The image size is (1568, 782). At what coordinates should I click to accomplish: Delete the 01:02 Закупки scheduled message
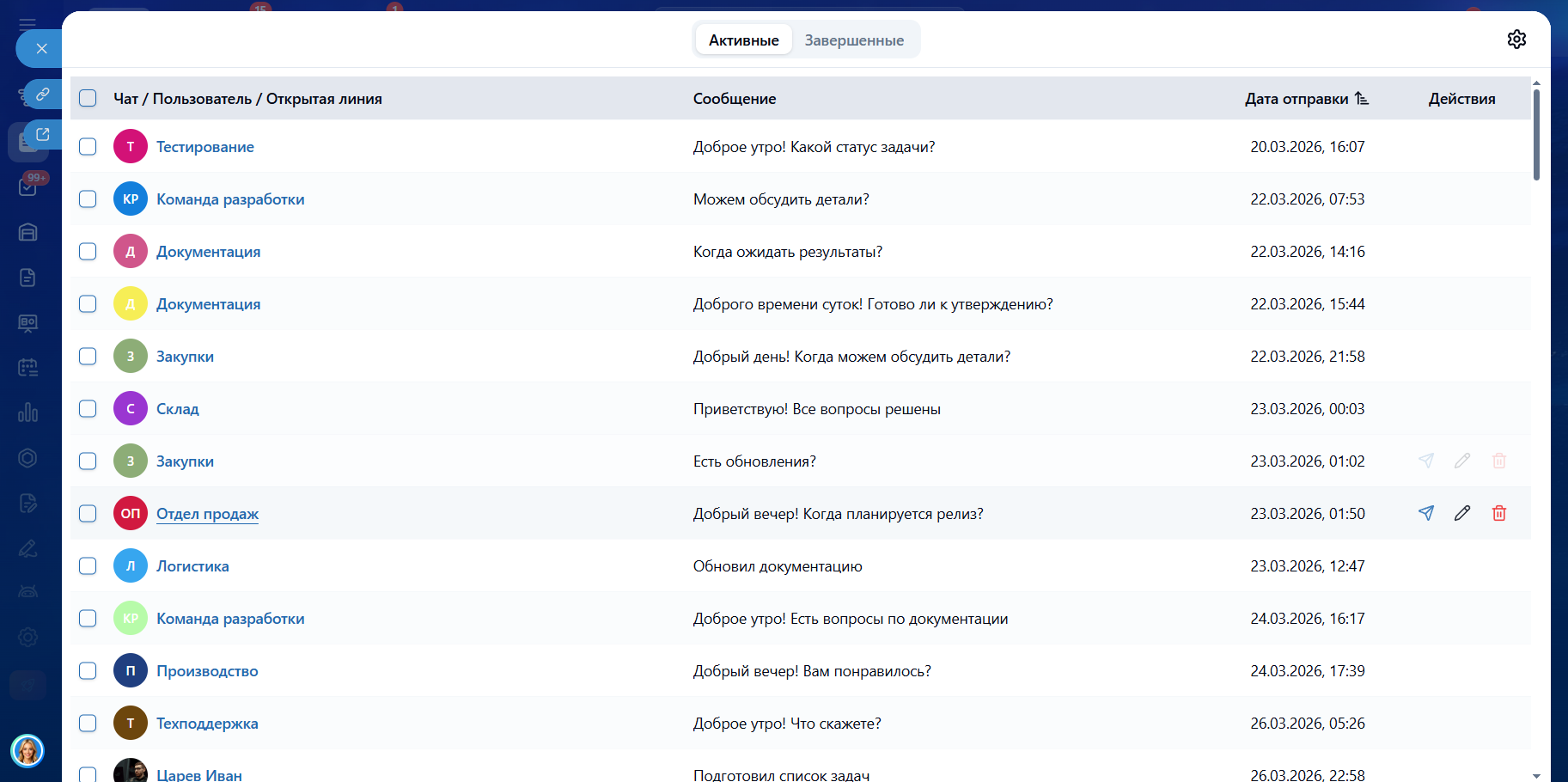point(1499,461)
